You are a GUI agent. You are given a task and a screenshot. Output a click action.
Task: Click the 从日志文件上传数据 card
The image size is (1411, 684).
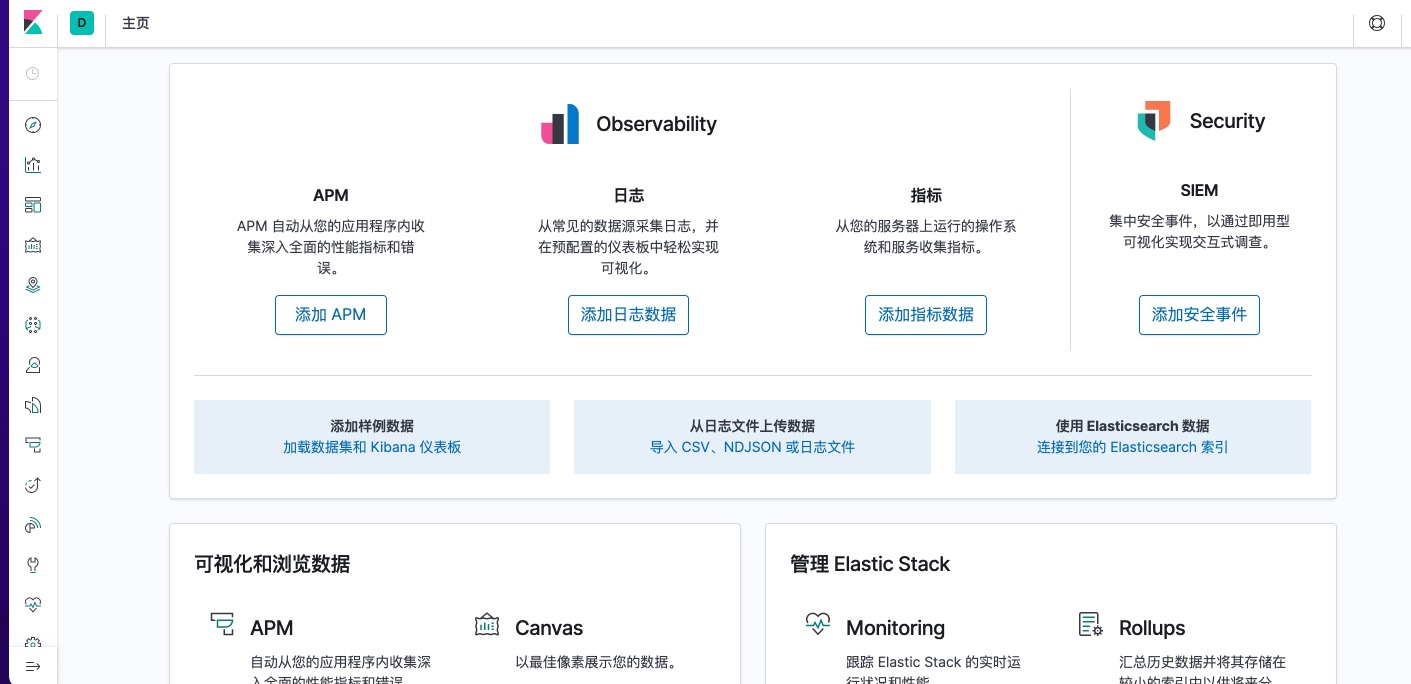[752, 437]
